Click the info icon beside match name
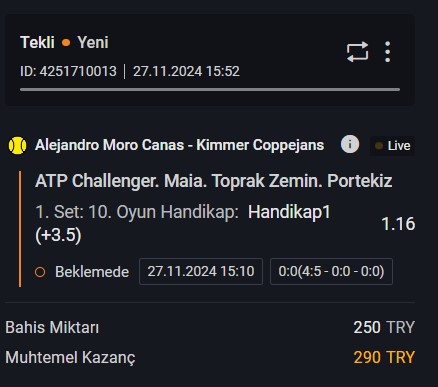This screenshot has height=387, width=438. [x=350, y=144]
